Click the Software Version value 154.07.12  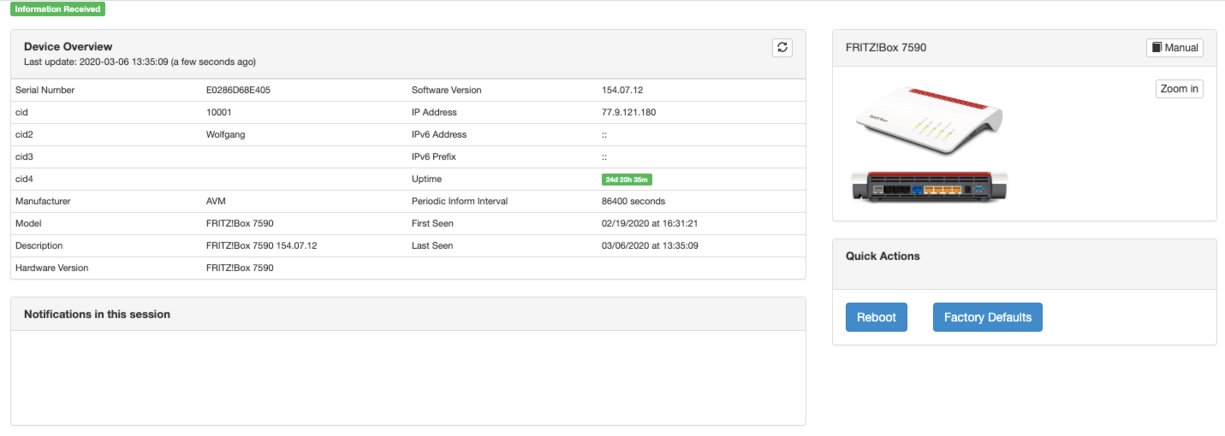click(622, 90)
